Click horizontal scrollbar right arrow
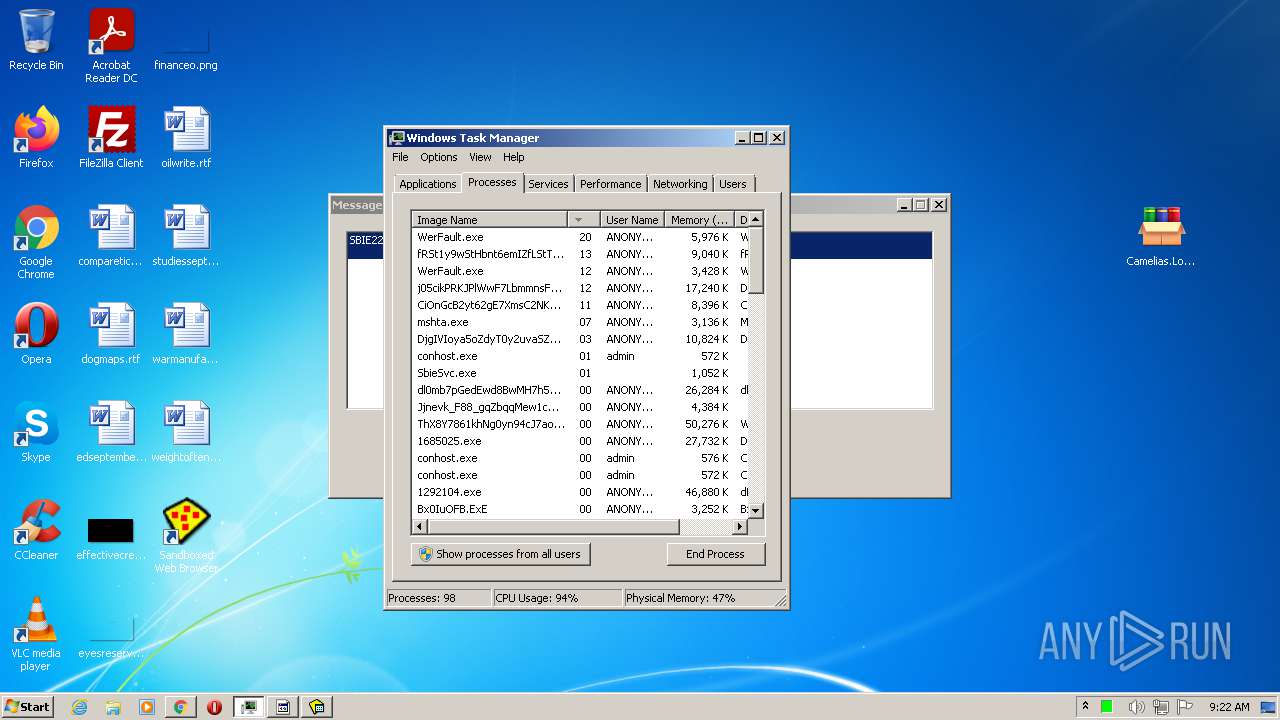Screen dimensions: 1280x720 [740, 526]
